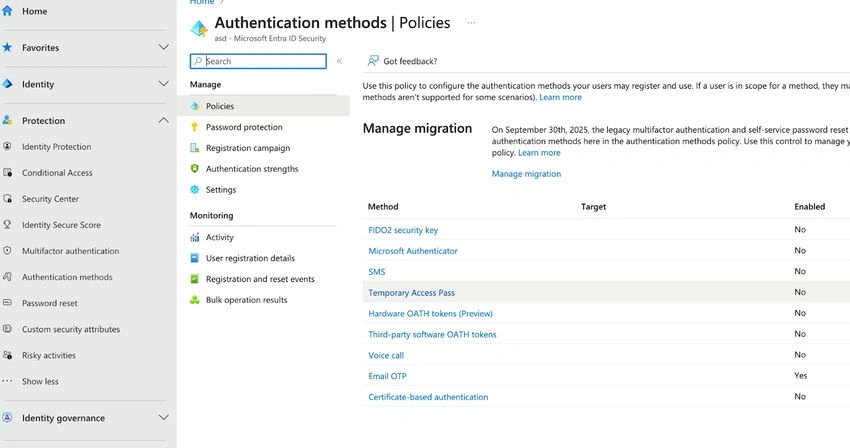Screen dimensions: 850x448
Task: Click the Identity Secure Score trophy icon
Action: pos(7,225)
